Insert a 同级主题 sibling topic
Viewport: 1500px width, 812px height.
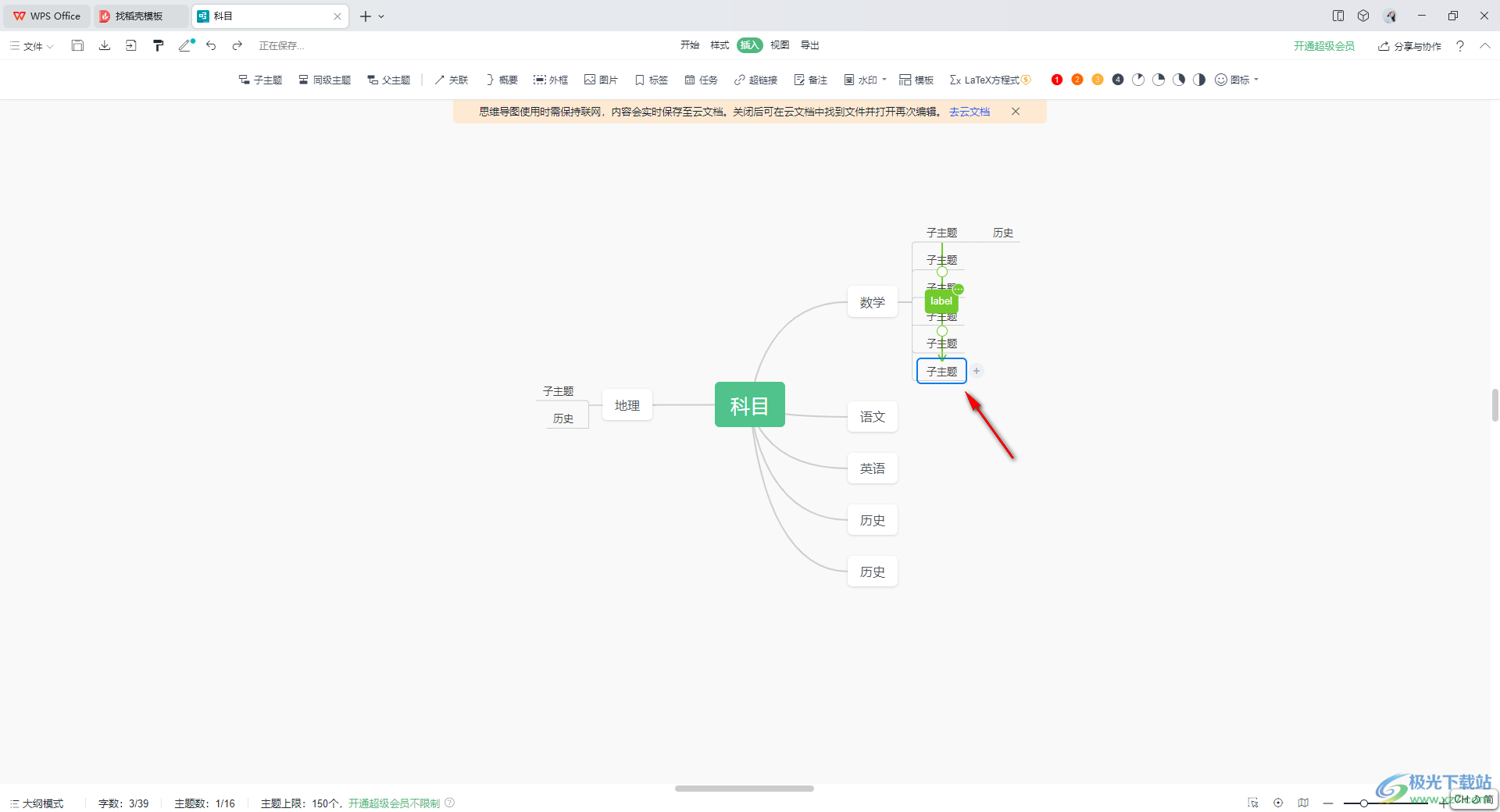click(x=325, y=80)
